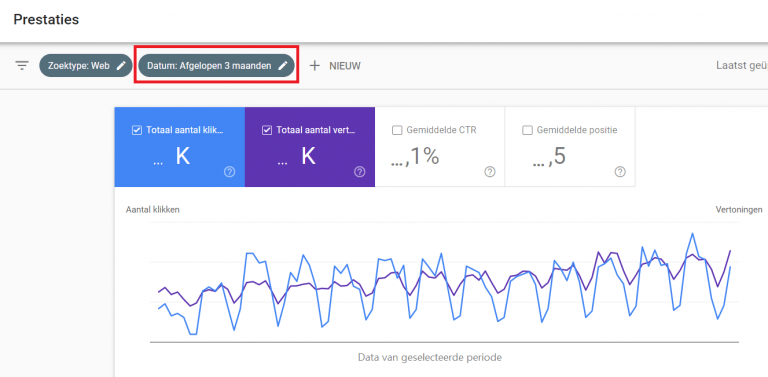Viewport: 768px width, 377px height.
Task: Click the plus icon beside NIEUW
Action: coord(315,66)
